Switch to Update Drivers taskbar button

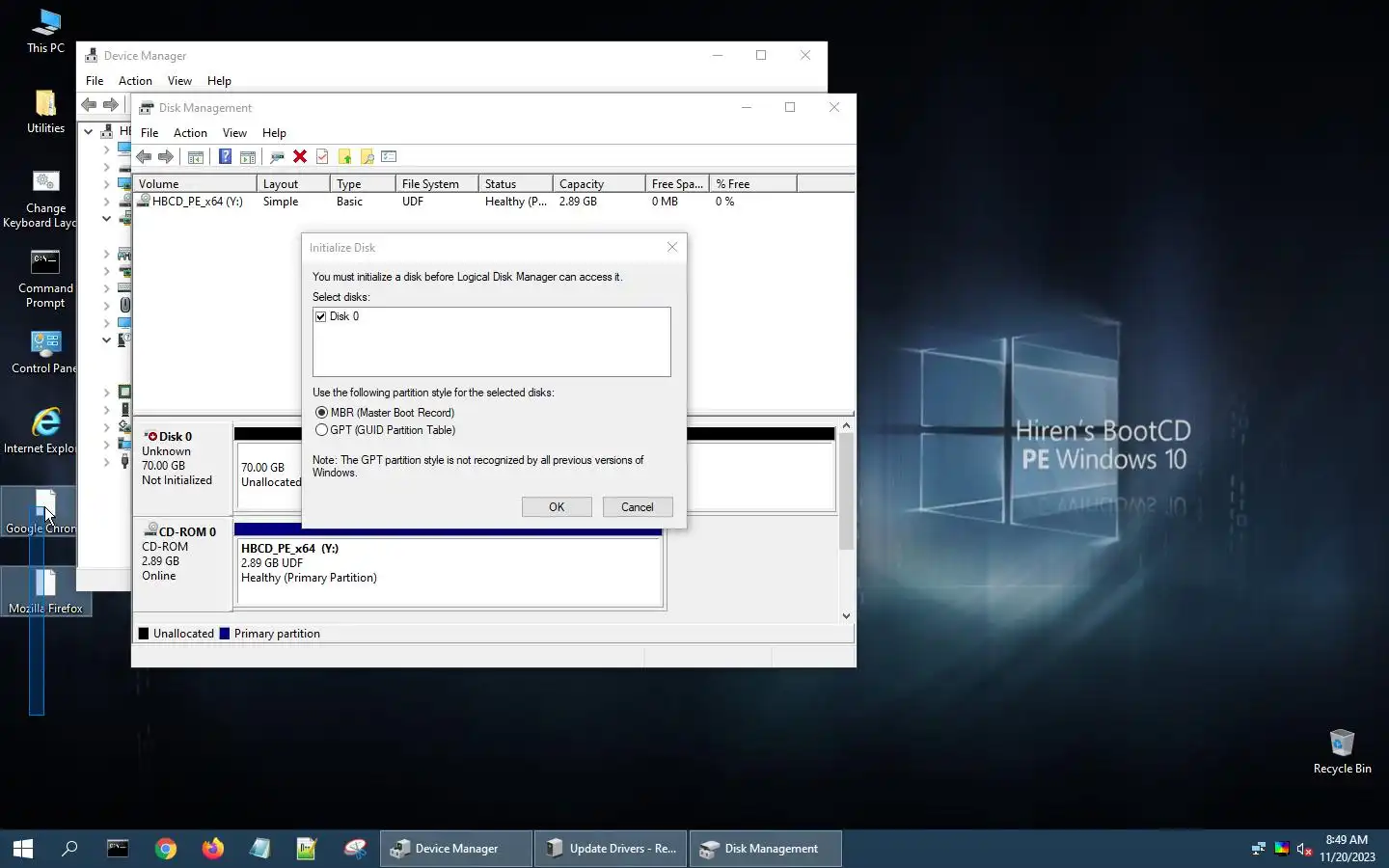click(x=612, y=849)
